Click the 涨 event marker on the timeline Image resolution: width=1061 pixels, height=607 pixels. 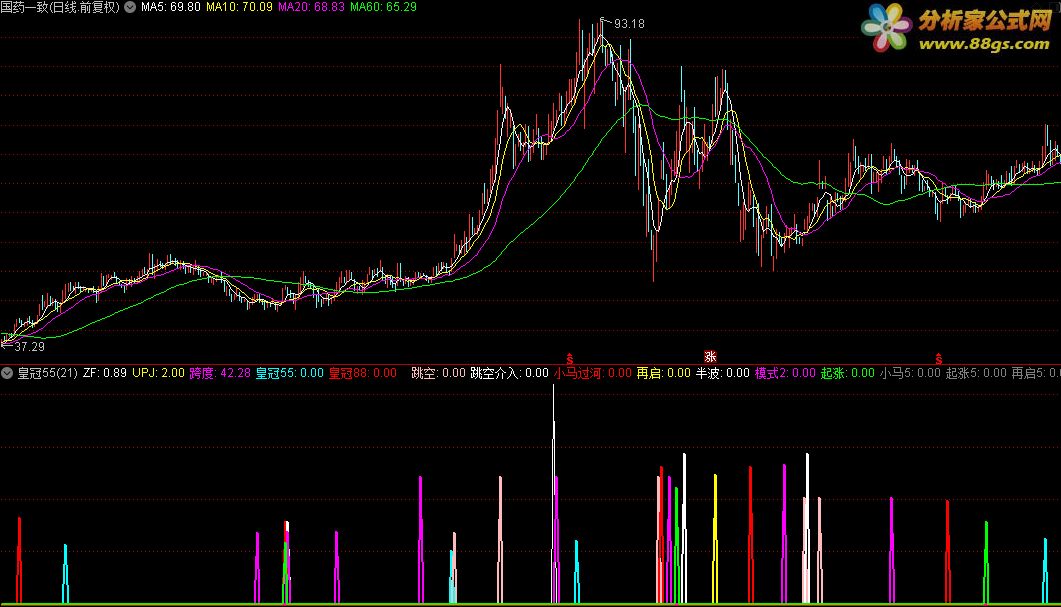tap(710, 357)
